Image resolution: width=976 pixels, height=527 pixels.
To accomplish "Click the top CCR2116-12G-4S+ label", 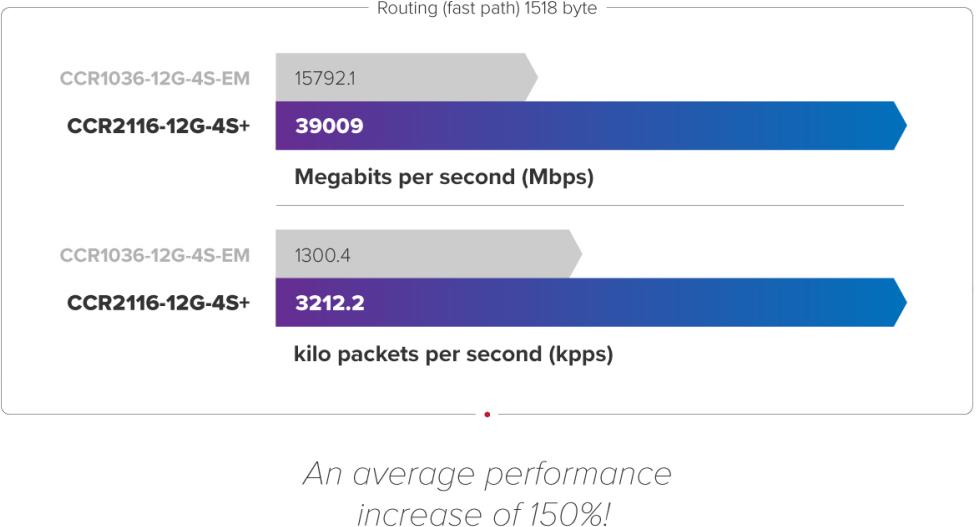I will (158, 126).
